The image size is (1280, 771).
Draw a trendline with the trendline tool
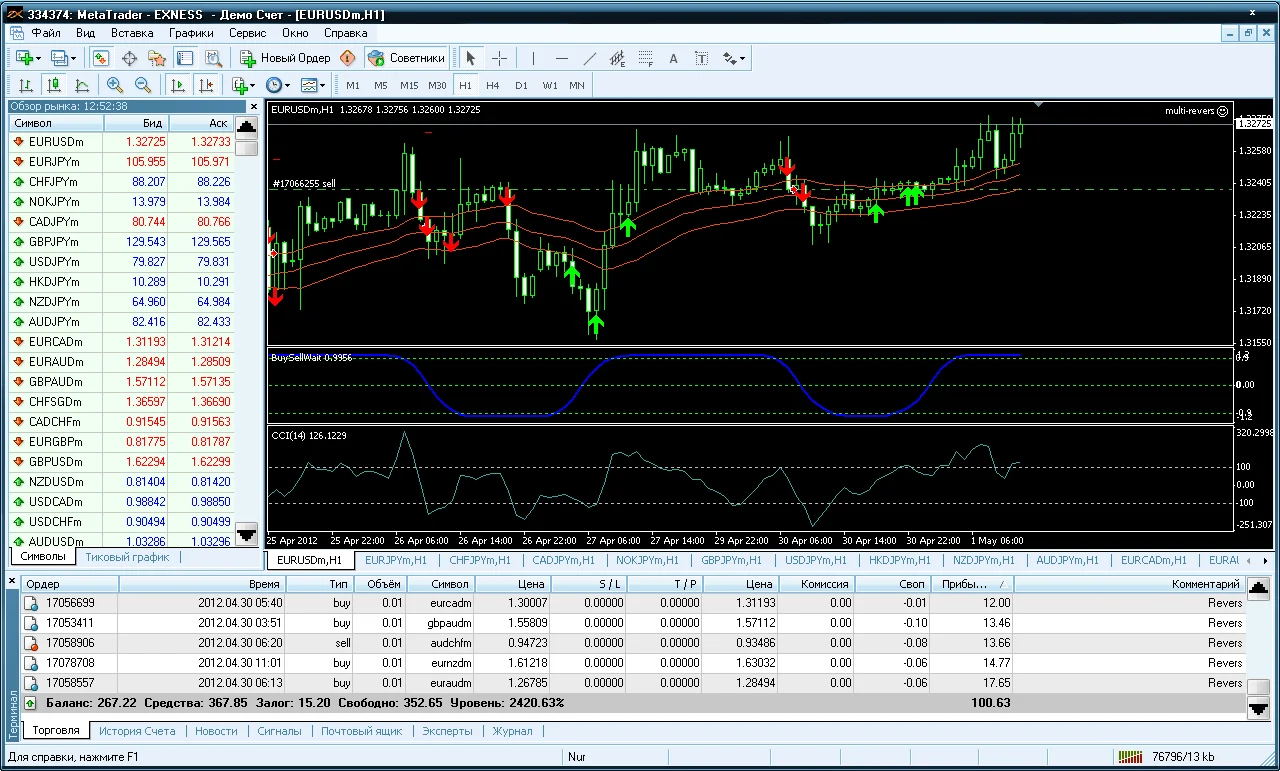589,58
